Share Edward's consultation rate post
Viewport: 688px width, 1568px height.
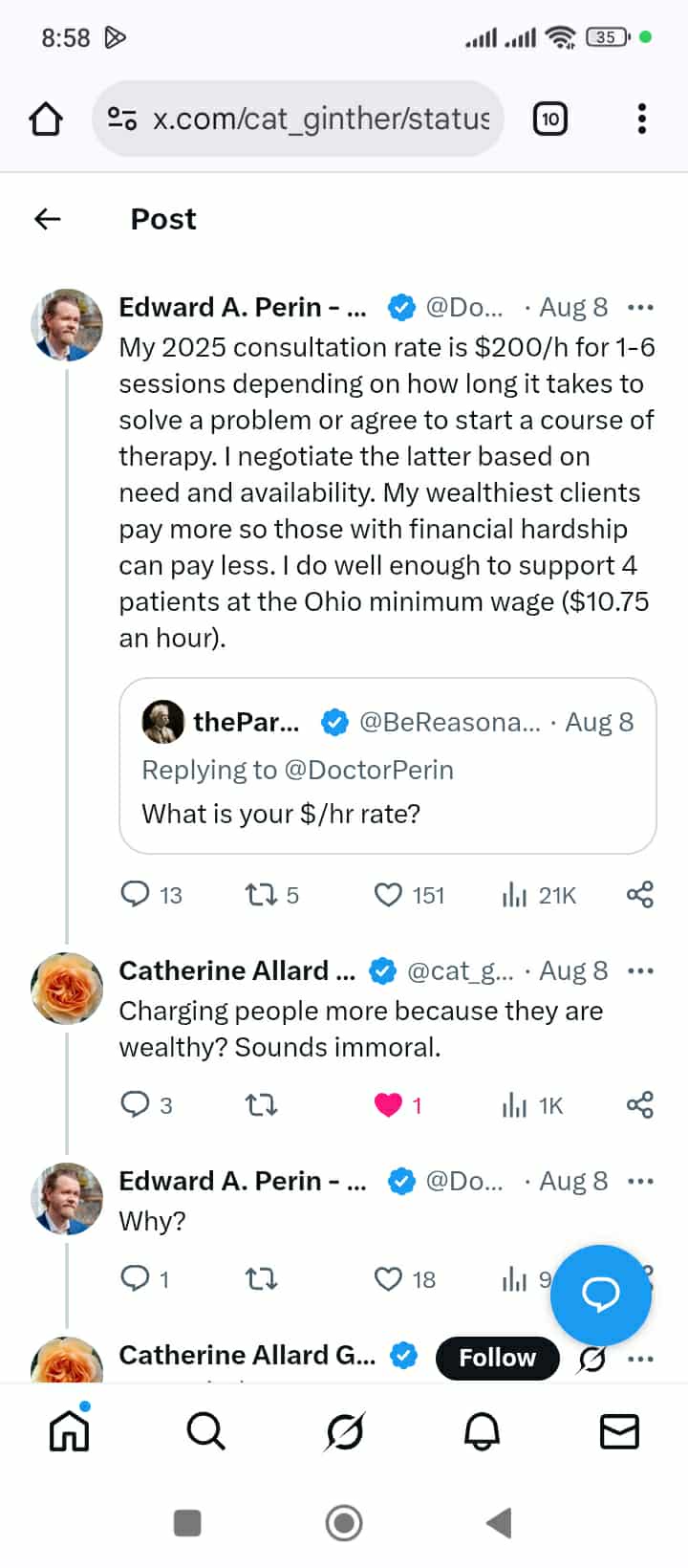click(639, 895)
